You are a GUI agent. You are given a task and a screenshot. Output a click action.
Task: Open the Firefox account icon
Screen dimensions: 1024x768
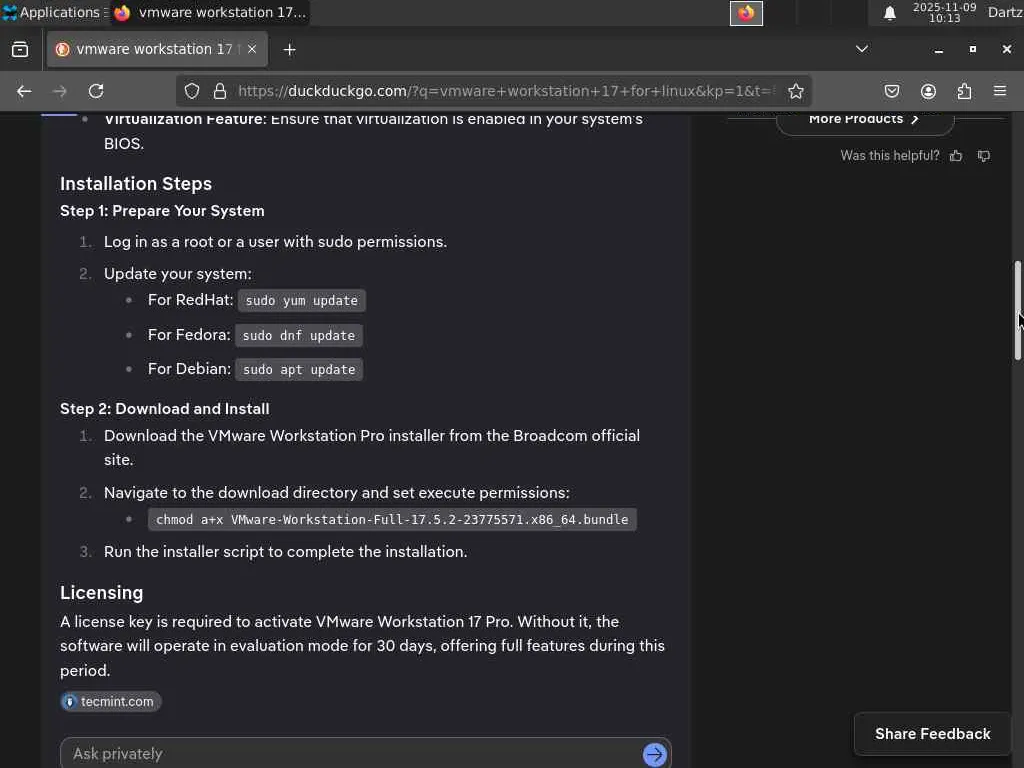point(928,91)
